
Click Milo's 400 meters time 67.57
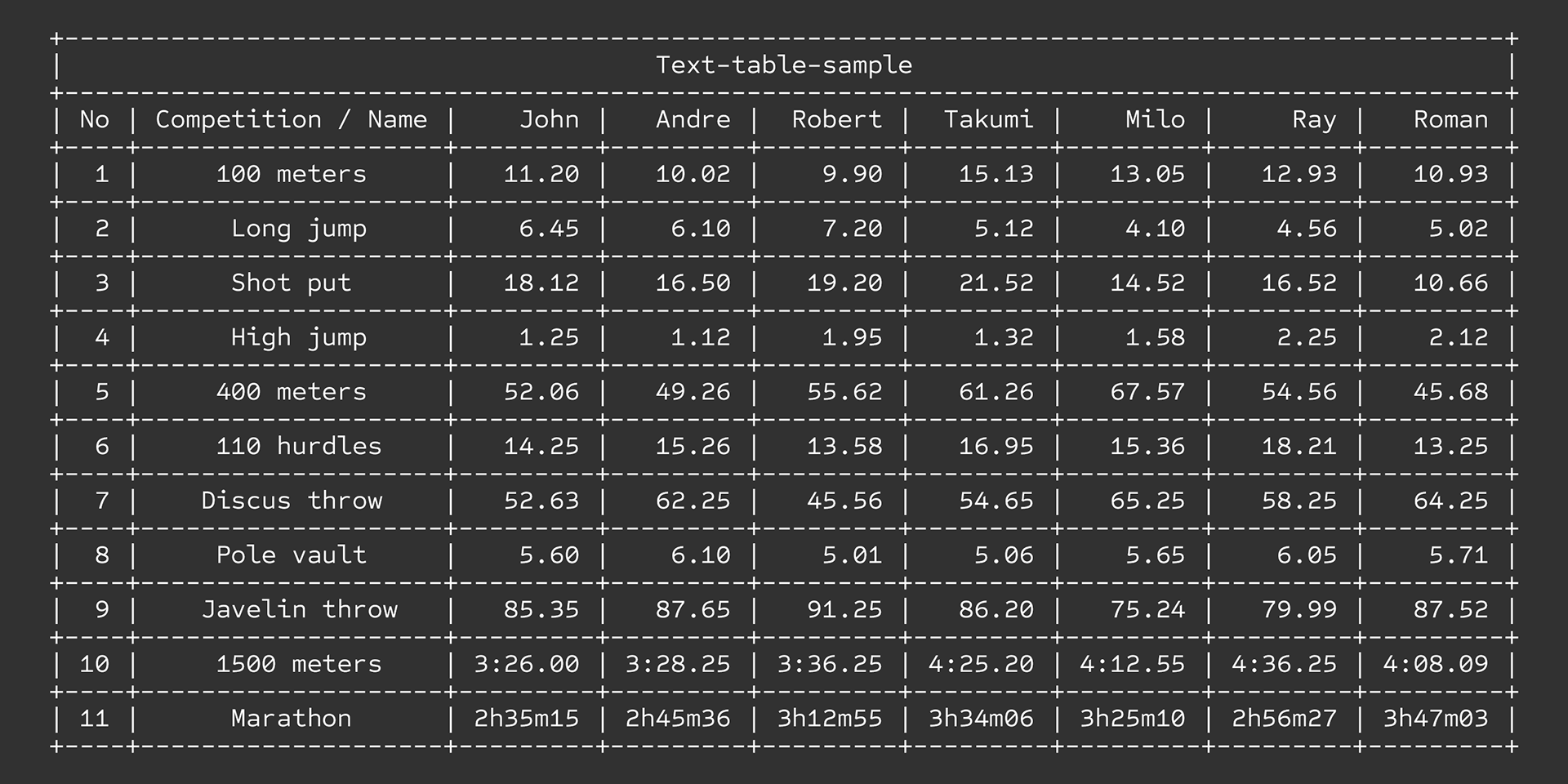pyautogui.click(x=1147, y=392)
